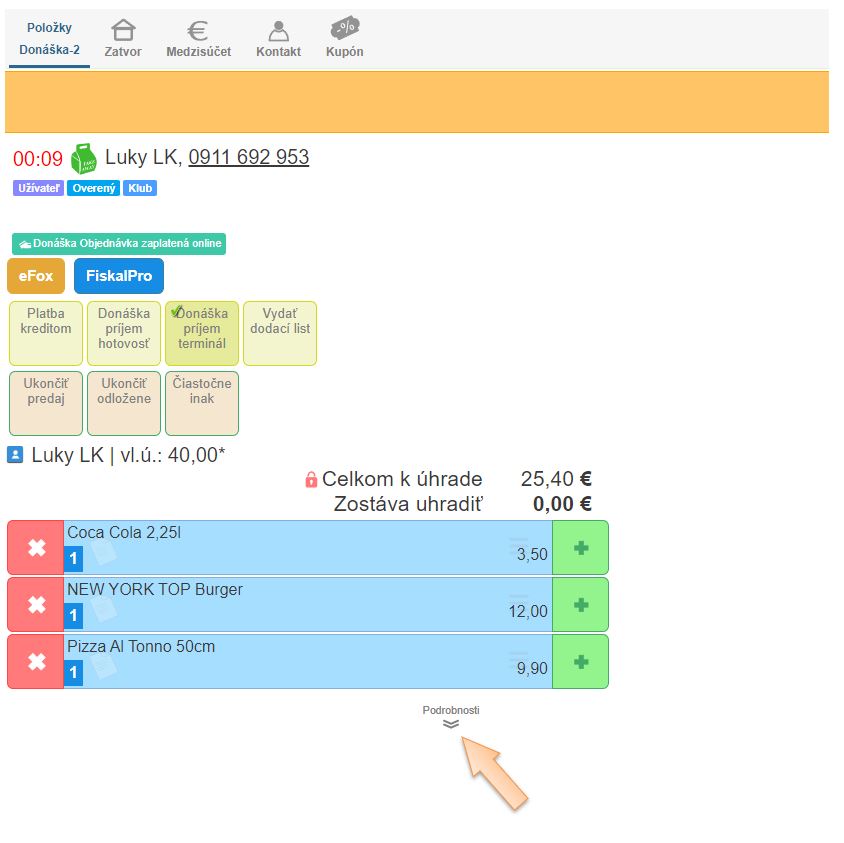Click the green takeaway bag icon
The width and height of the screenshot is (844, 843).
[83, 158]
